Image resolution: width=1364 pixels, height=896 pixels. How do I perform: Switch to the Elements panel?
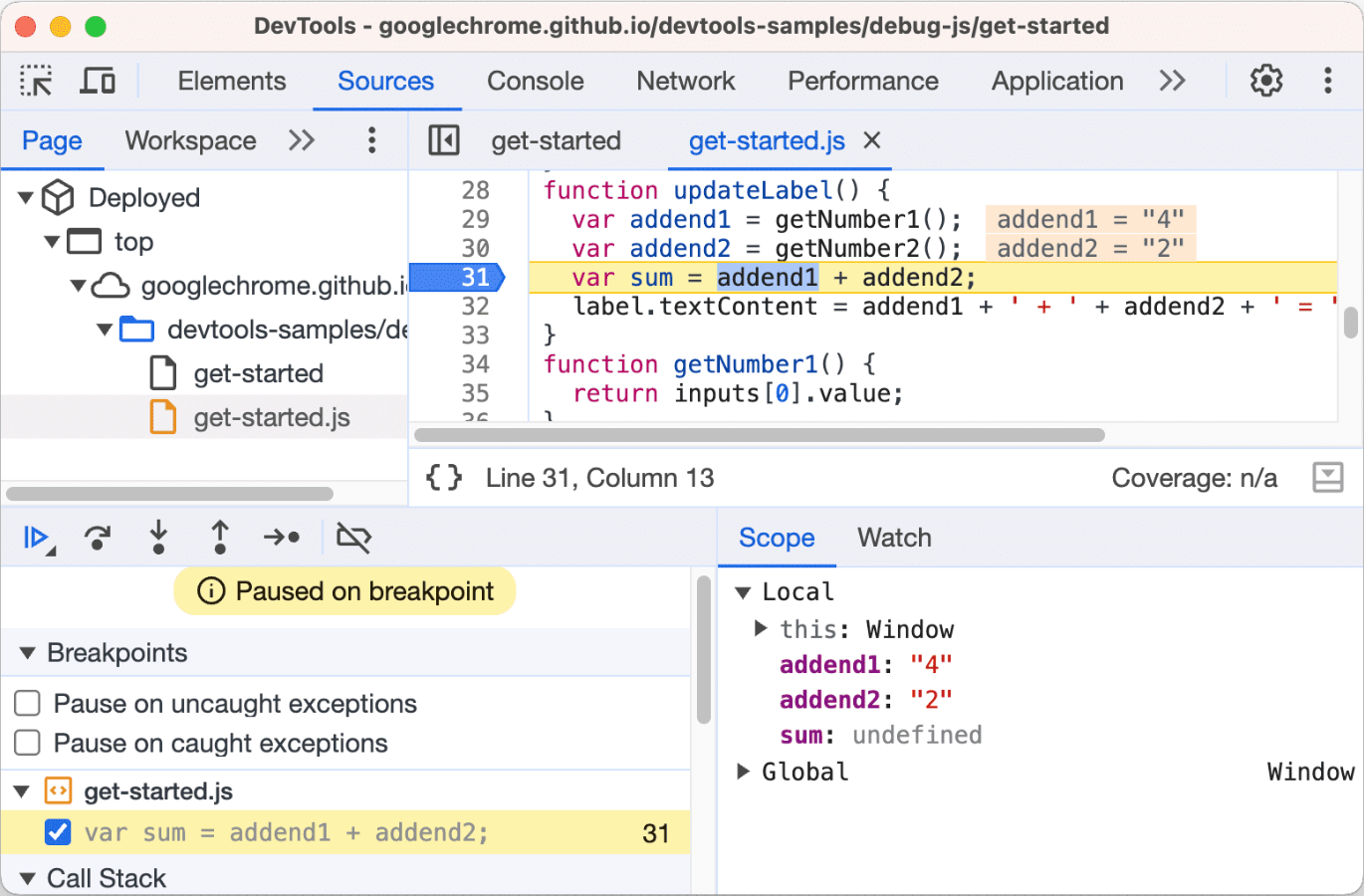coord(232,81)
